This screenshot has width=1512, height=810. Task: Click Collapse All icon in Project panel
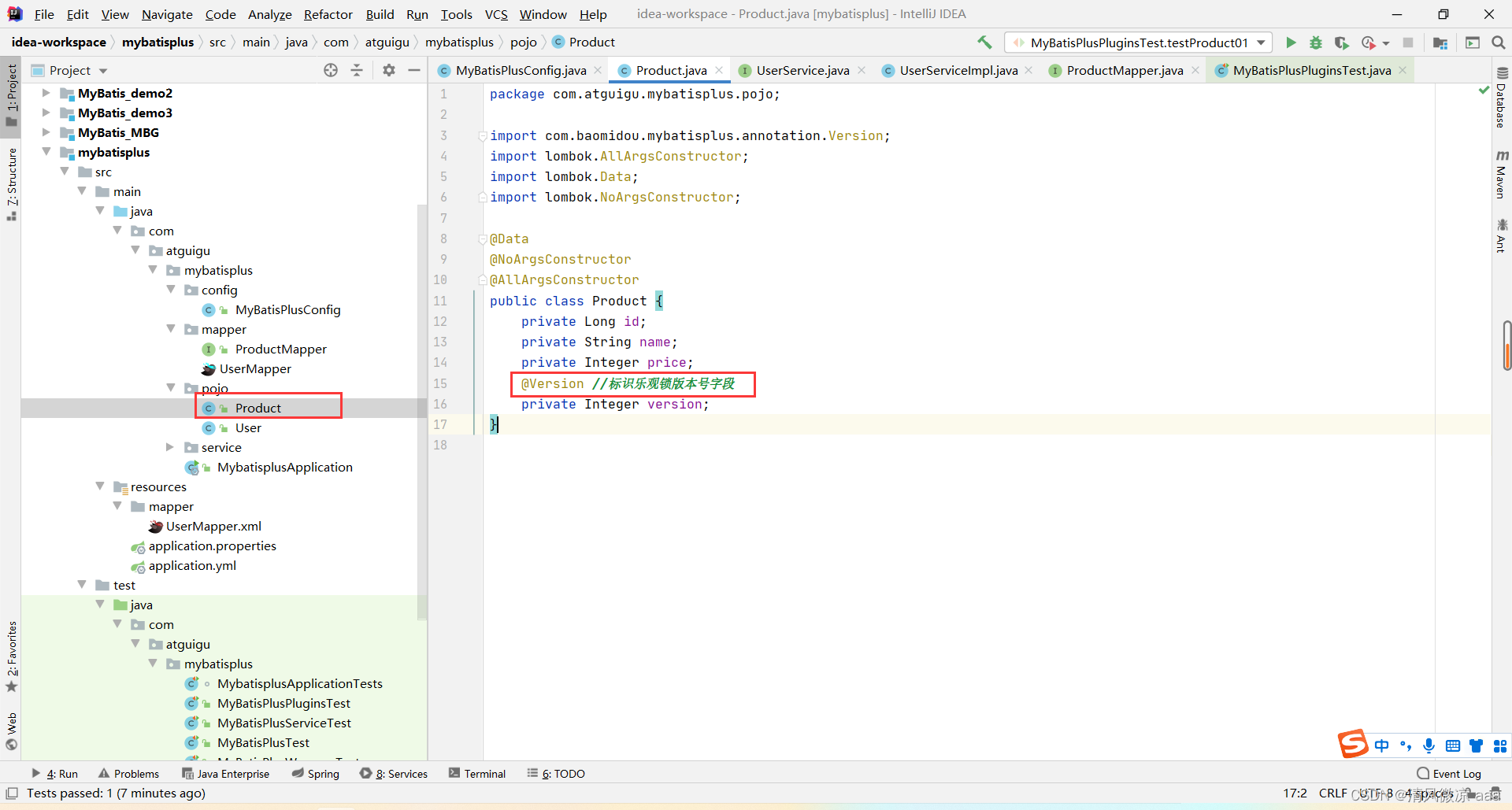click(357, 71)
